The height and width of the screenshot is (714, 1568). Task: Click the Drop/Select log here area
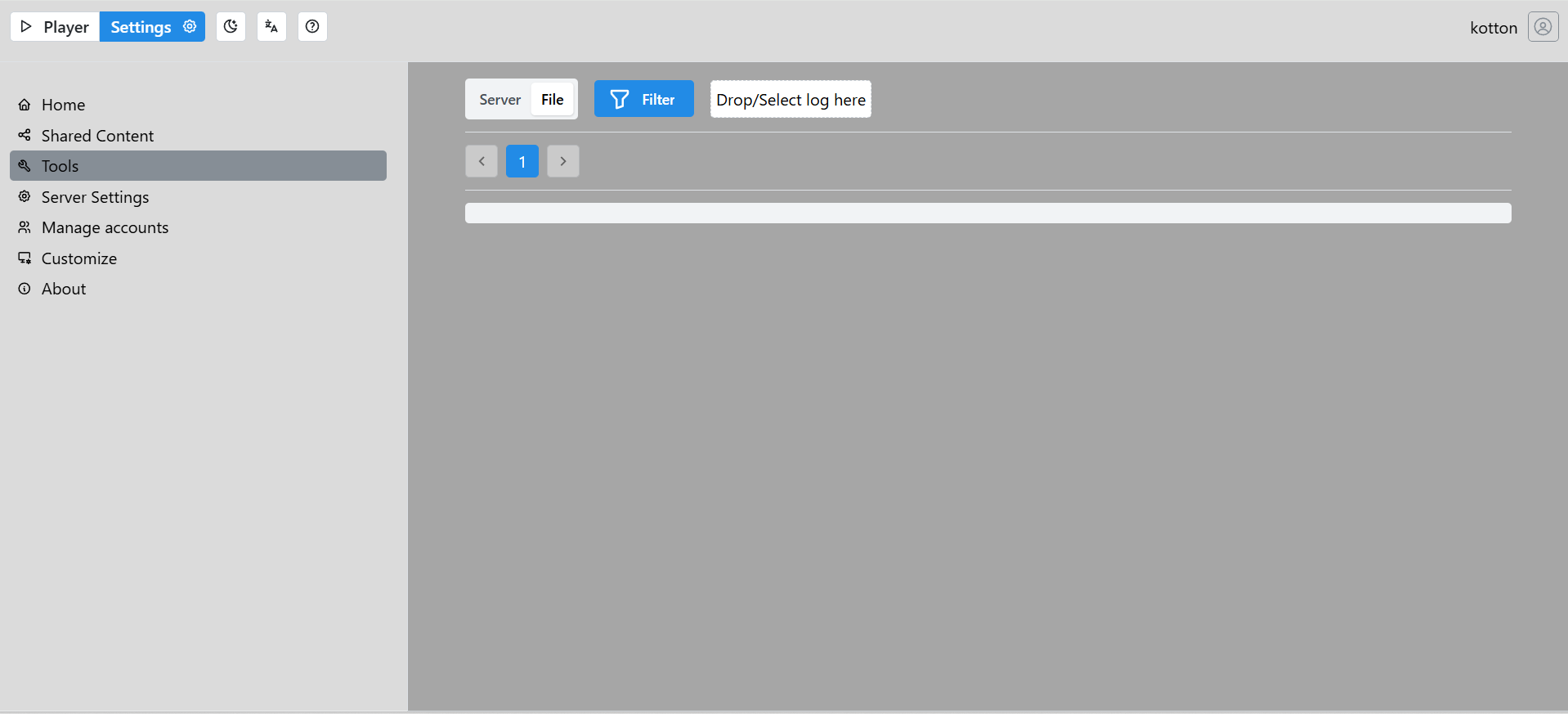tap(791, 99)
